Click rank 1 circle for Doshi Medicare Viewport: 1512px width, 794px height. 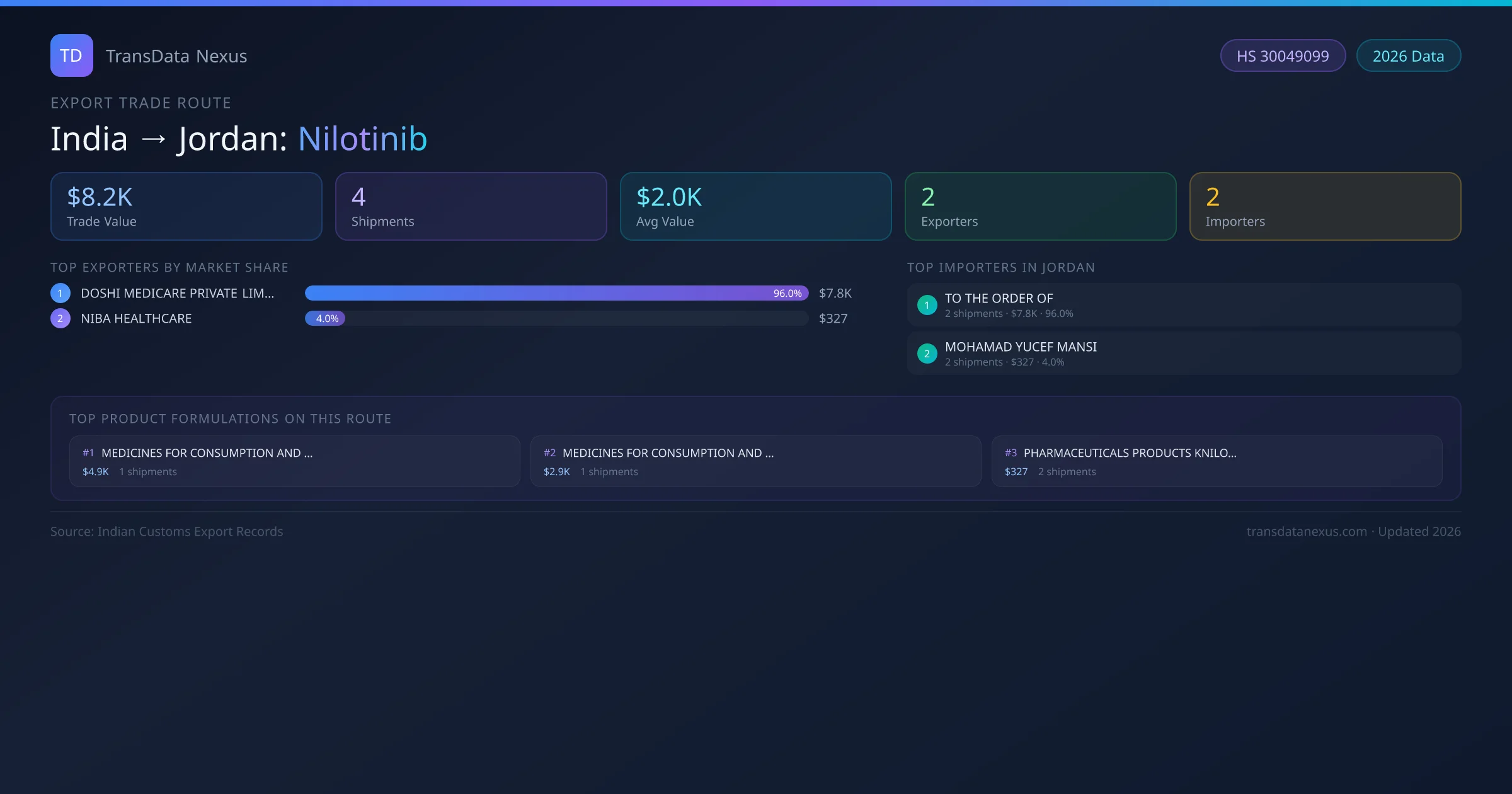(60, 293)
